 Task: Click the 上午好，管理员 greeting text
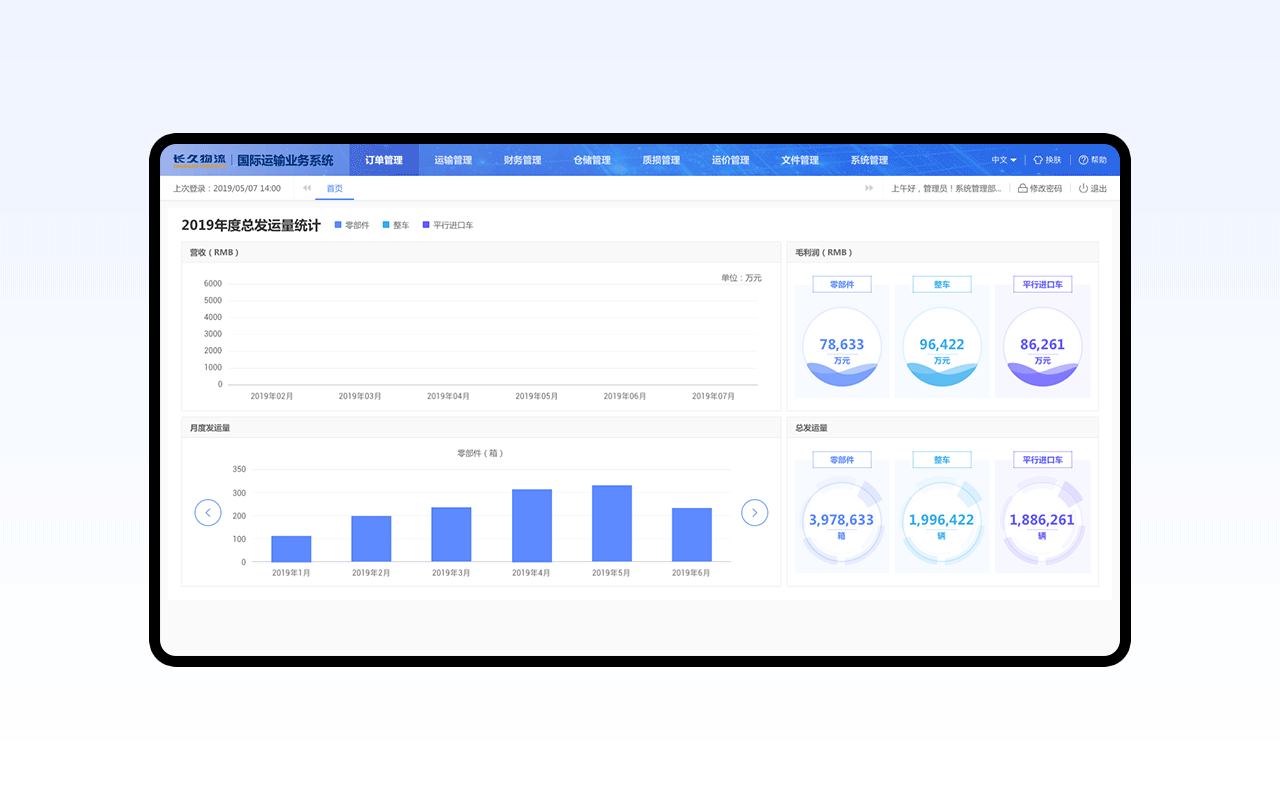[x=946, y=188]
